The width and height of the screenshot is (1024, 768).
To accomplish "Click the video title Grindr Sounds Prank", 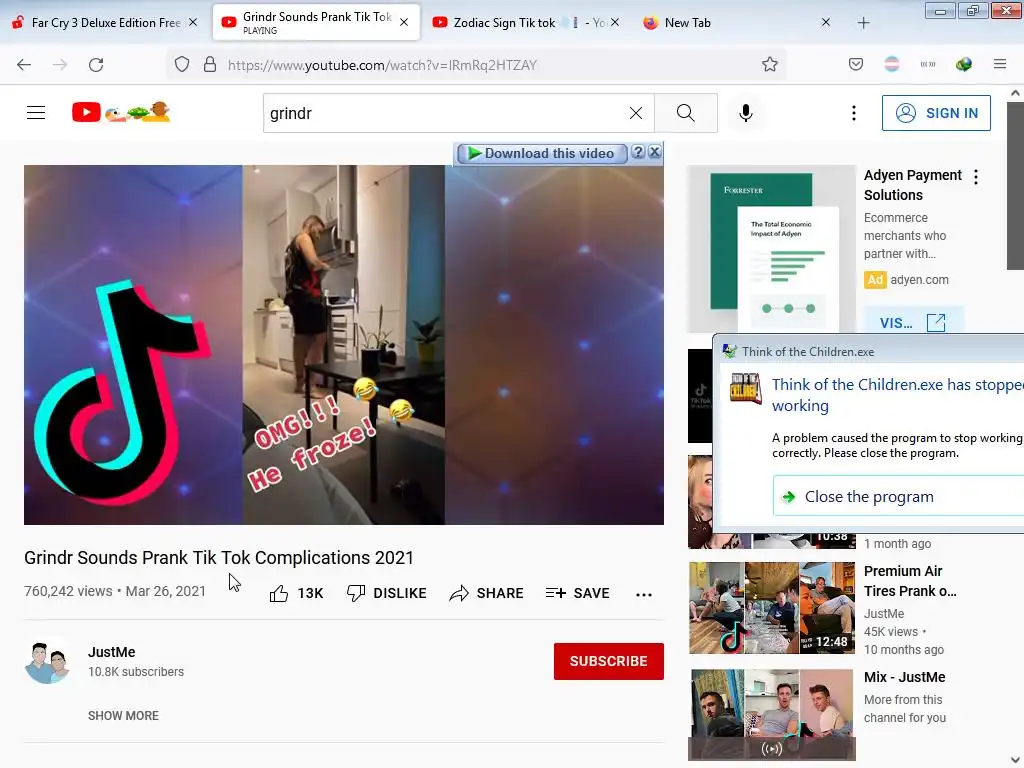I will coord(219,558).
